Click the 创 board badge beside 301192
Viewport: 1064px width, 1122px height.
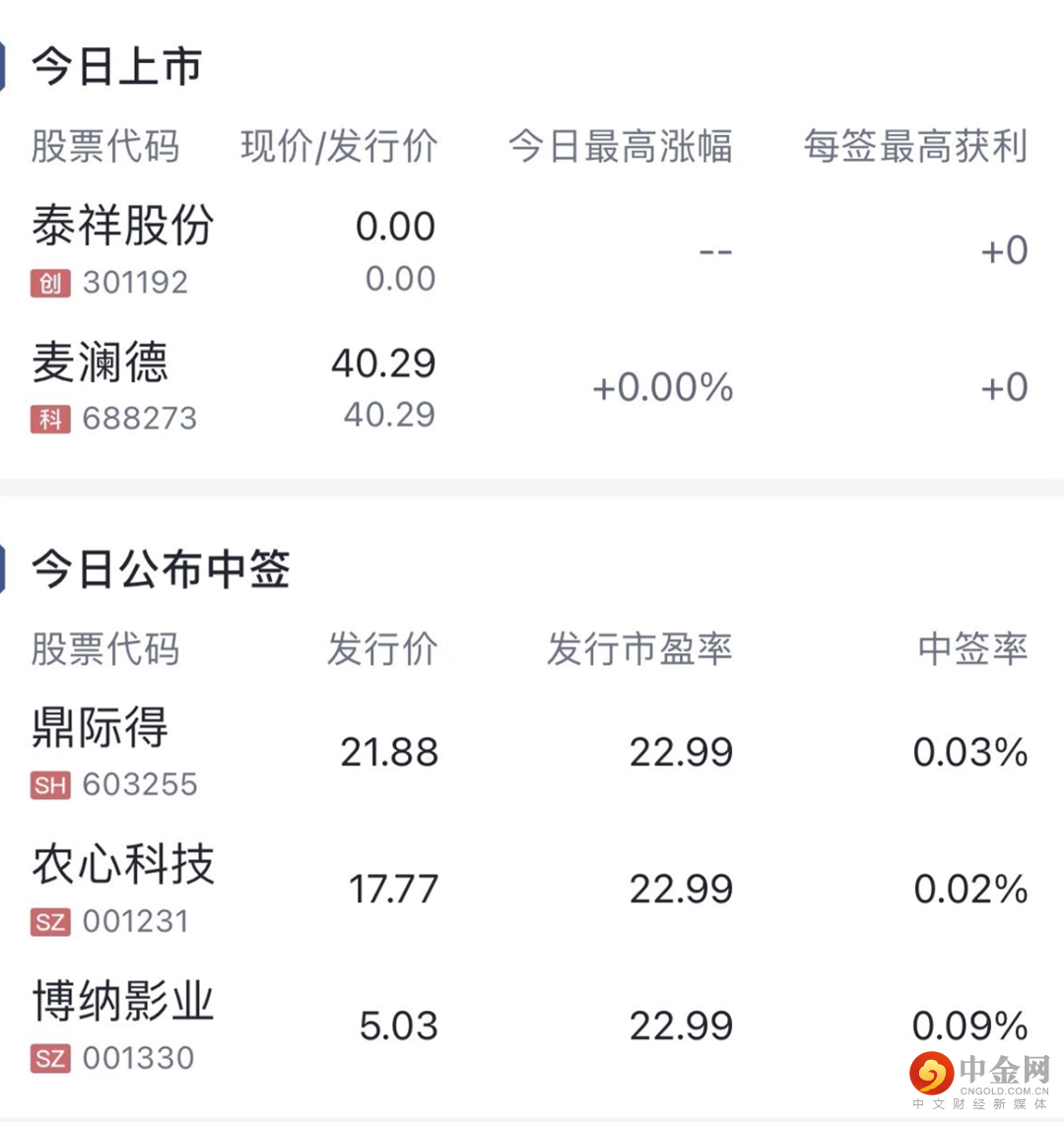click(50, 284)
